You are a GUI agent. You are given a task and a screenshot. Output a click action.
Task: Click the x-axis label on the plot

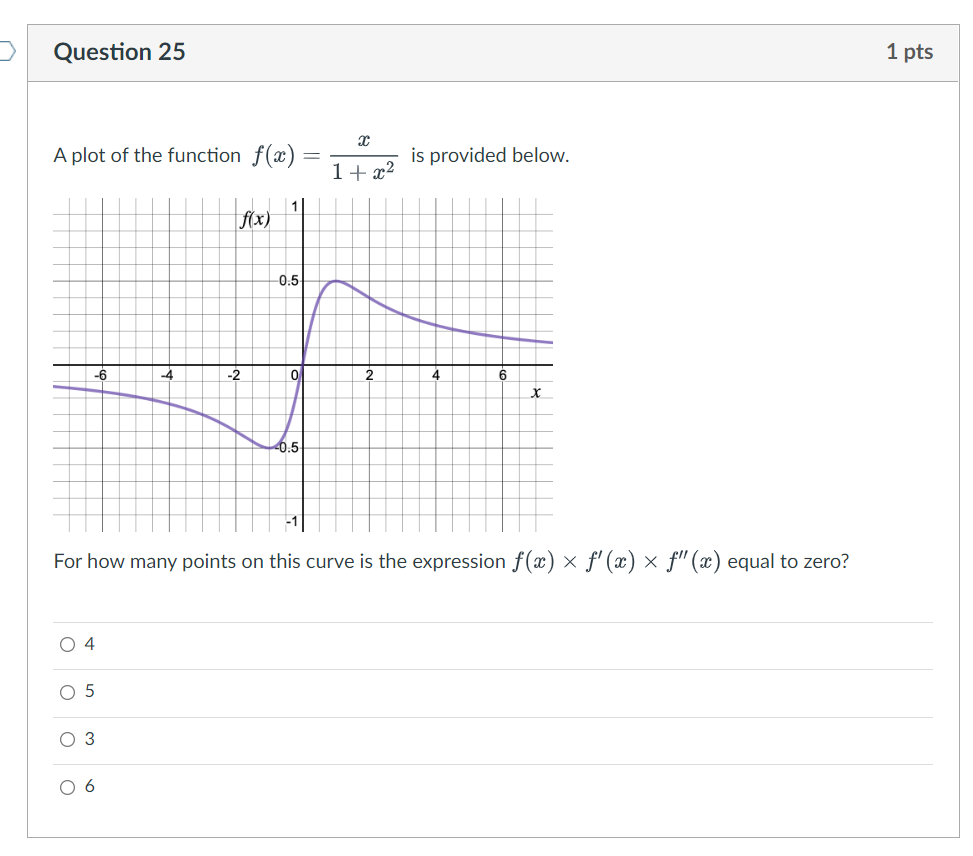click(x=535, y=394)
